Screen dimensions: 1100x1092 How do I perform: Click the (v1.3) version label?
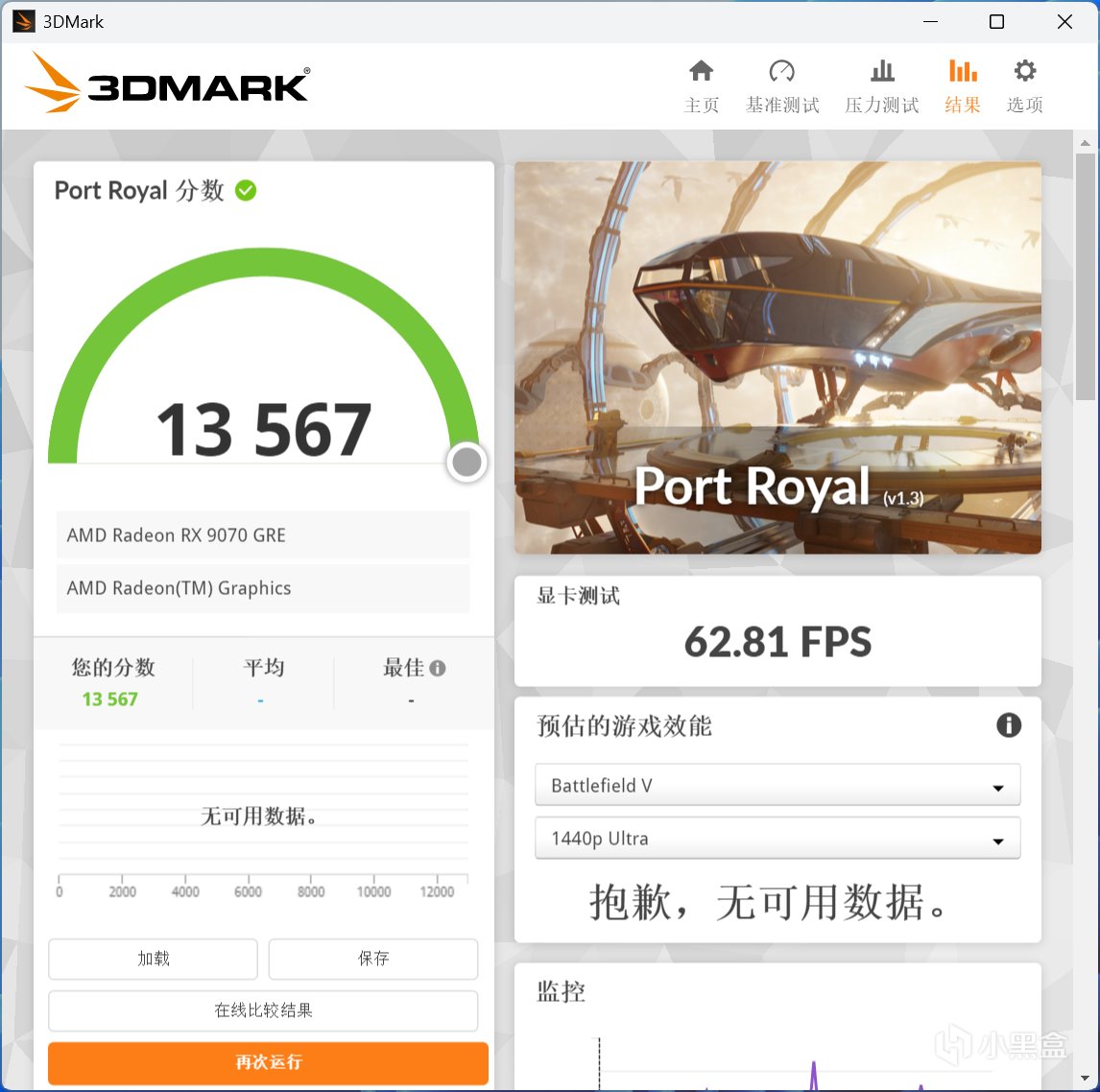tap(903, 498)
